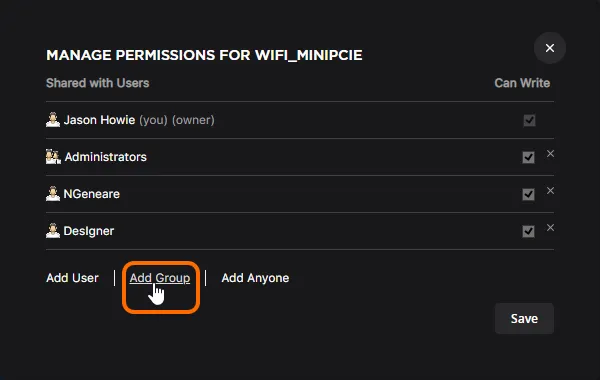Select the Designer user name
Screen dimensions: 600x380
point(89,231)
